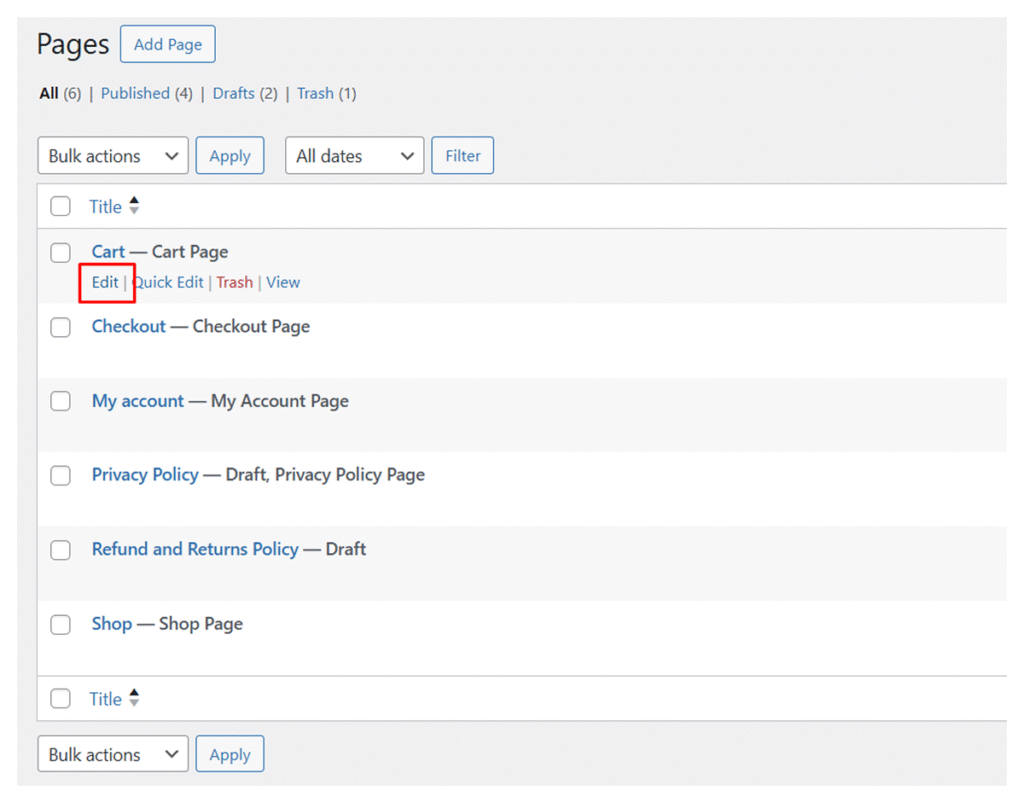Expand the All dates filter dropdown

tap(354, 156)
